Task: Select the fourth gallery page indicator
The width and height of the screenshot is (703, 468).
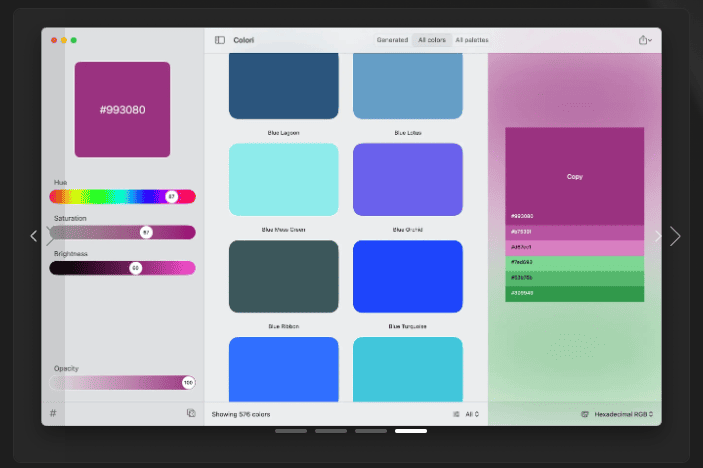Action: (411, 431)
